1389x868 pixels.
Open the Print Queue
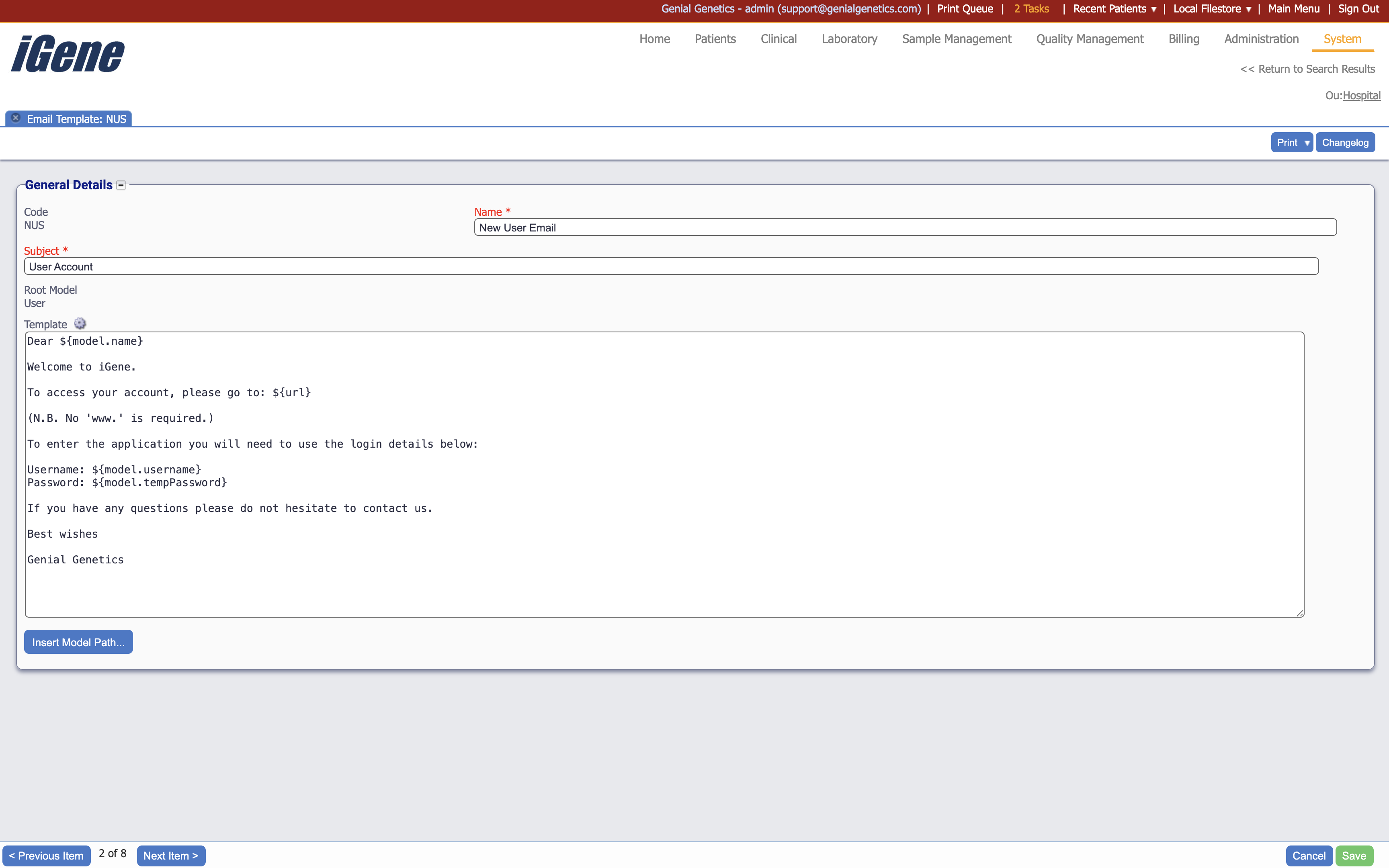[965, 8]
